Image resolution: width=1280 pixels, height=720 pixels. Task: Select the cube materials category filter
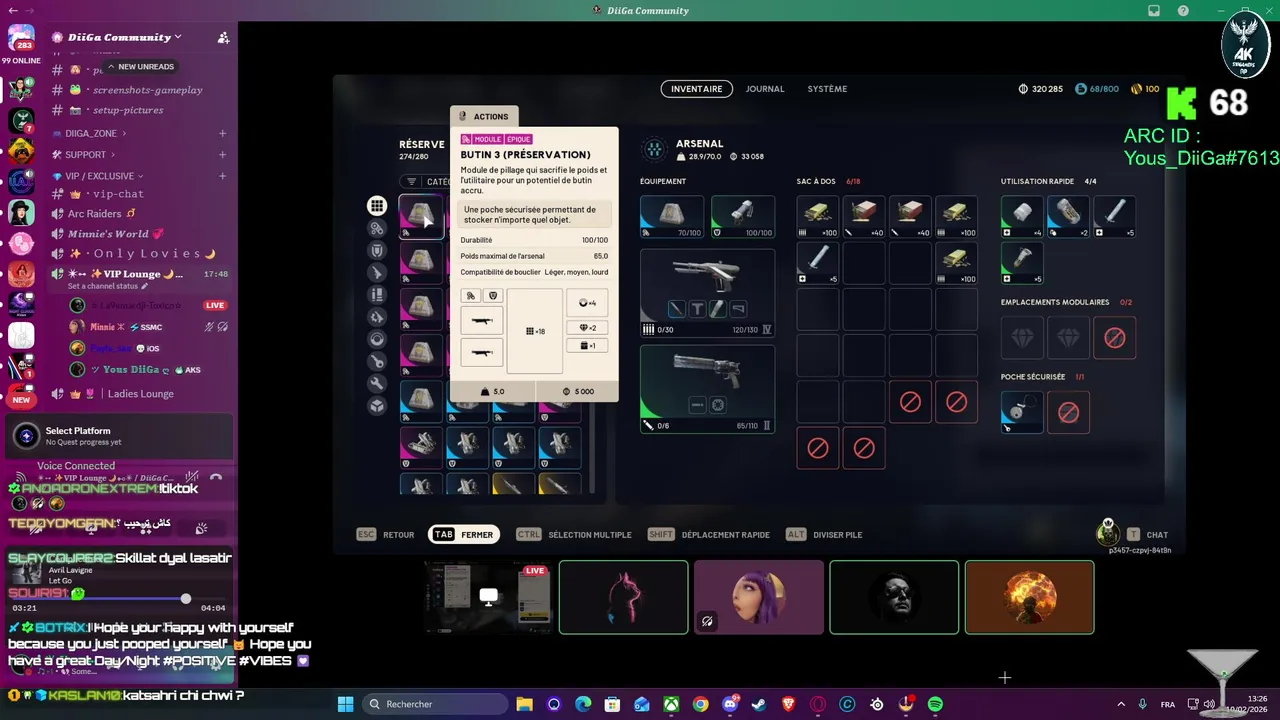click(377, 405)
